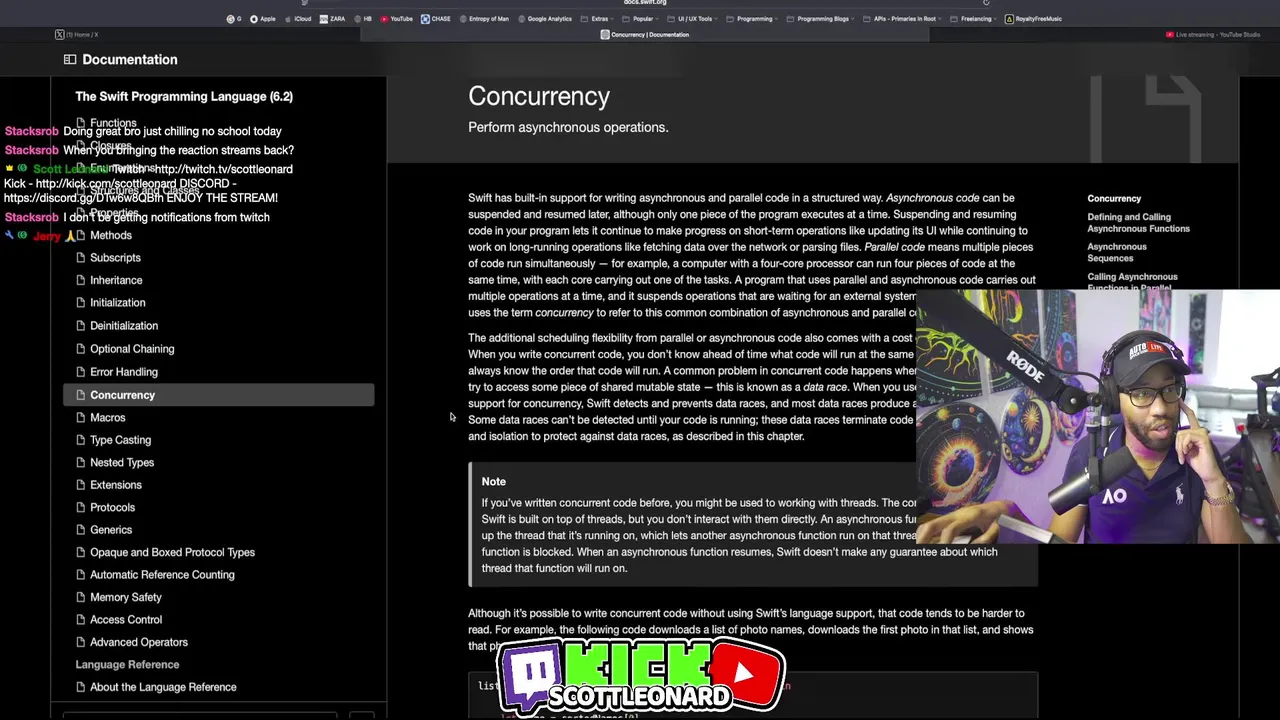
Task: Click the 'Perform asynchronous operations.' subtitle
Action: coord(568,128)
